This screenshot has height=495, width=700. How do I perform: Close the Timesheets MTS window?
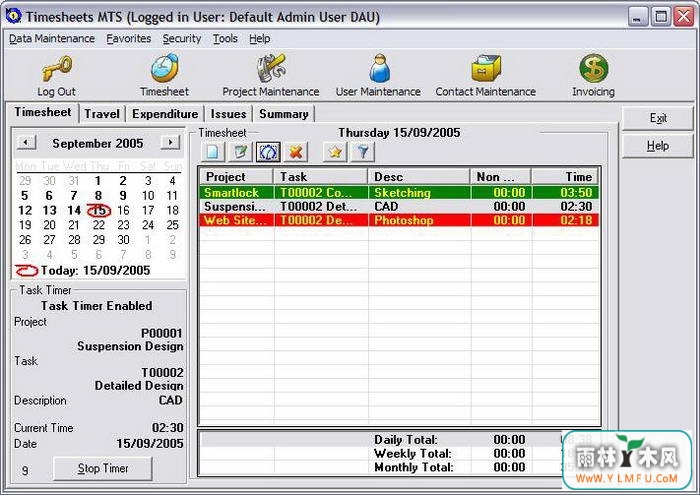tap(683, 17)
